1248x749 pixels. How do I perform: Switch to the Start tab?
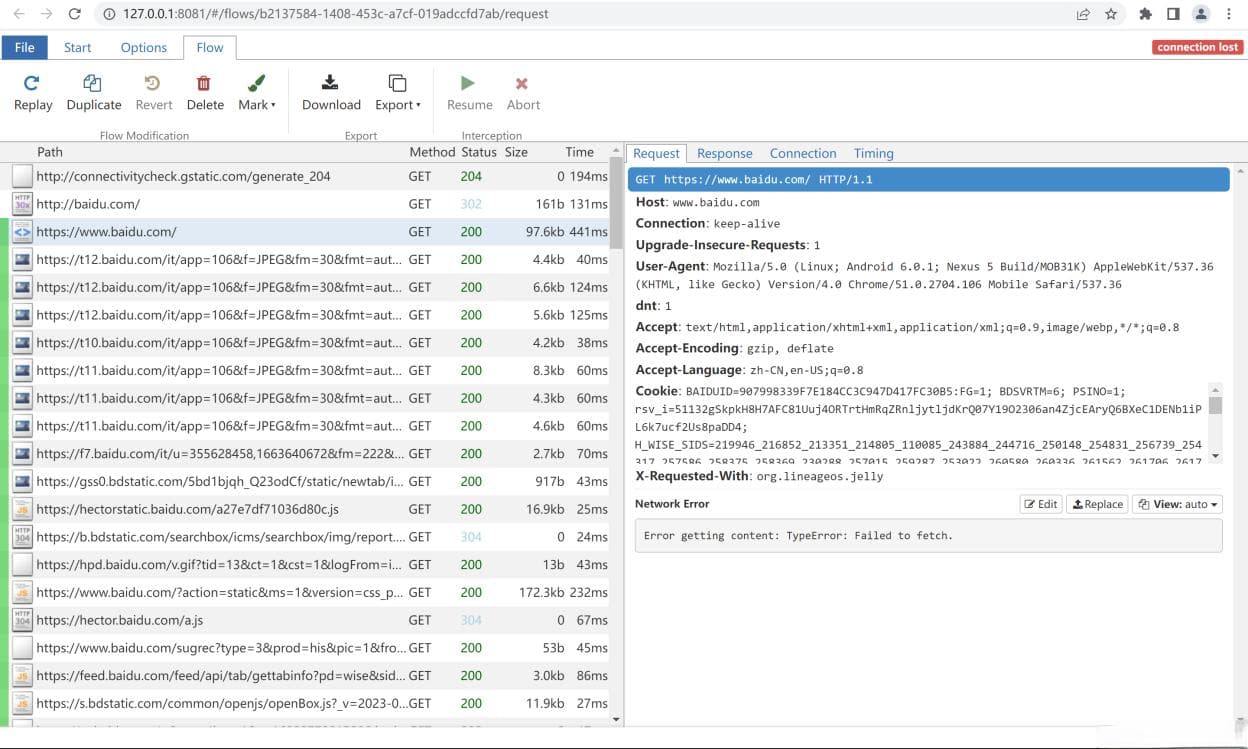pyautogui.click(x=77, y=47)
